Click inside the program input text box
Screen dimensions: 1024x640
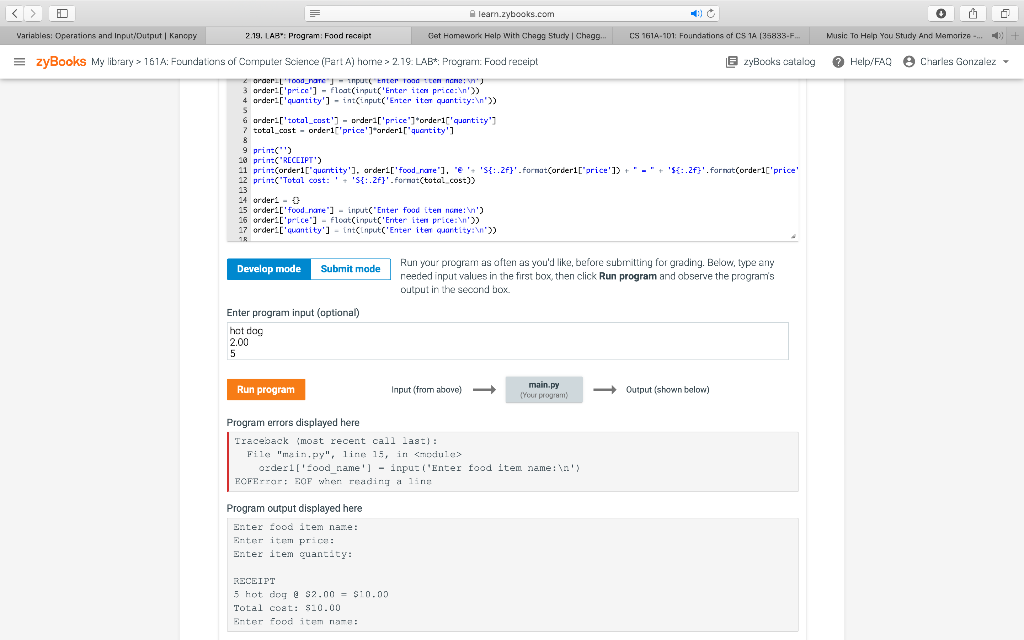500,340
